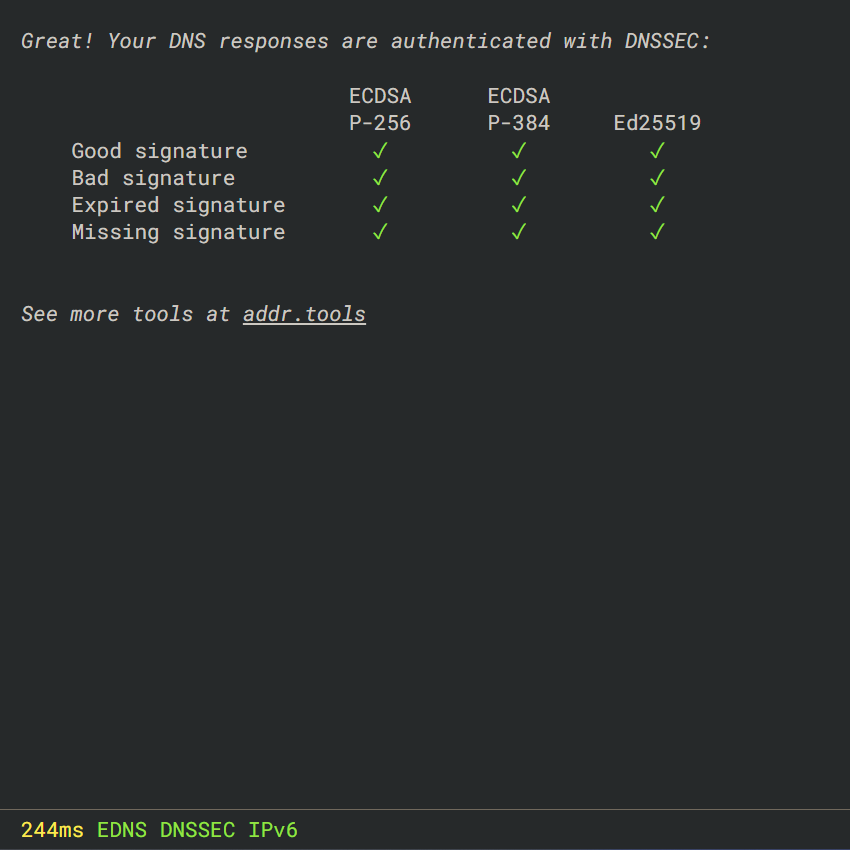850x850 pixels.
Task: Click Missing signature ECDSA P-256 checkmark
Action: click(x=380, y=232)
